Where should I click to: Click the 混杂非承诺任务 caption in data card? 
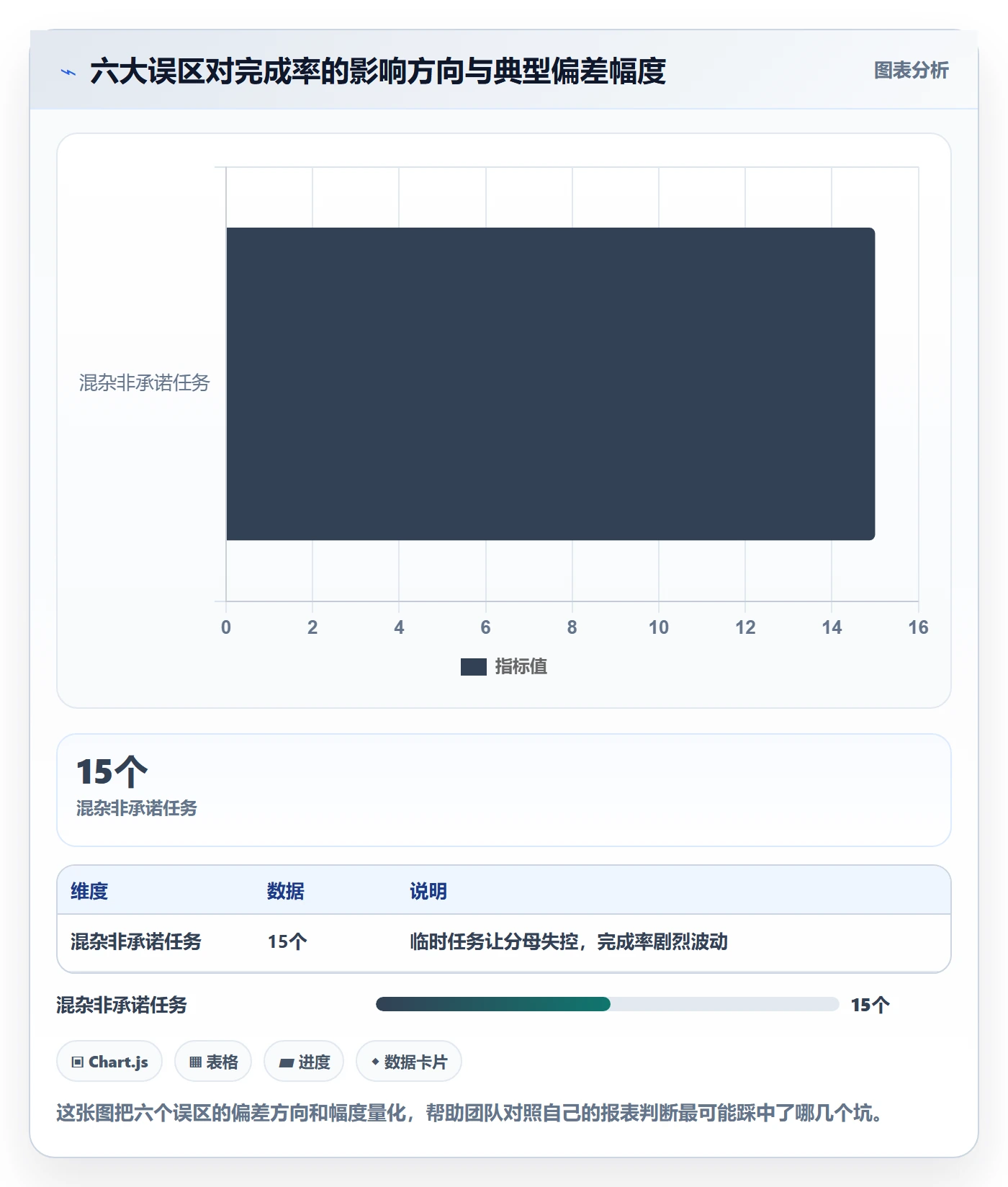pyautogui.click(x=137, y=808)
